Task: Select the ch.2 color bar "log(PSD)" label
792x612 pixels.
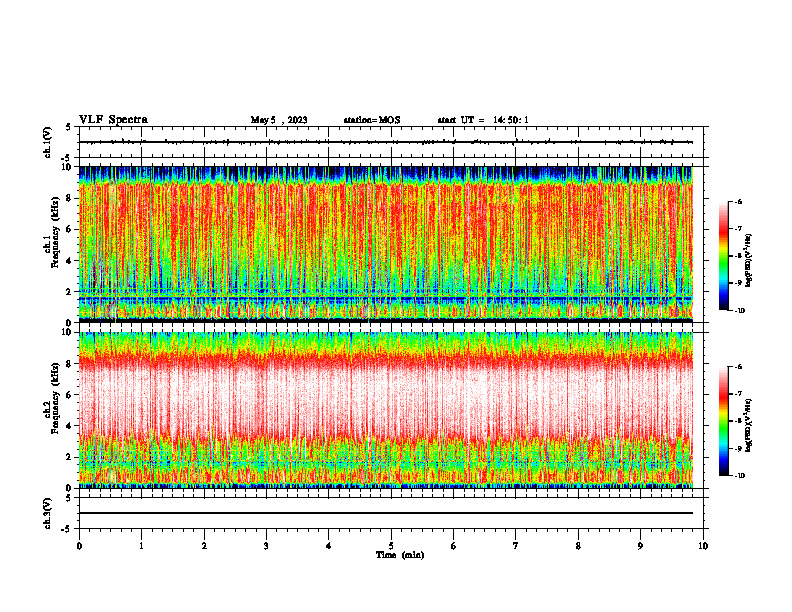Action: (x=748, y=425)
